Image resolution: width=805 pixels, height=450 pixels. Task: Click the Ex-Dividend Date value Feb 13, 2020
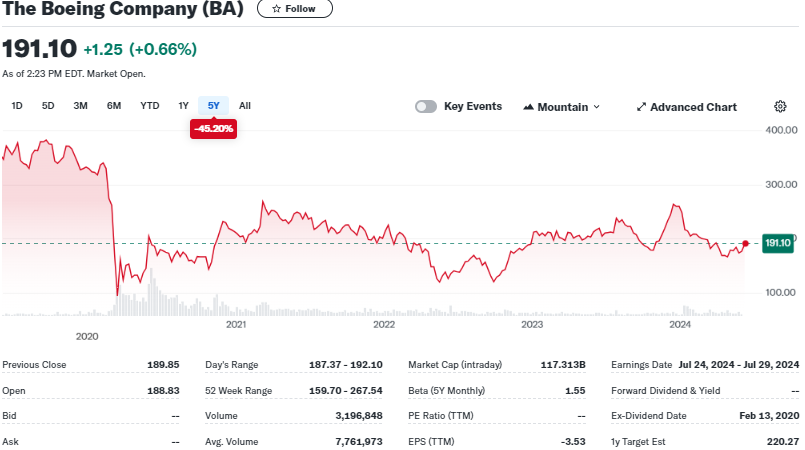769,416
